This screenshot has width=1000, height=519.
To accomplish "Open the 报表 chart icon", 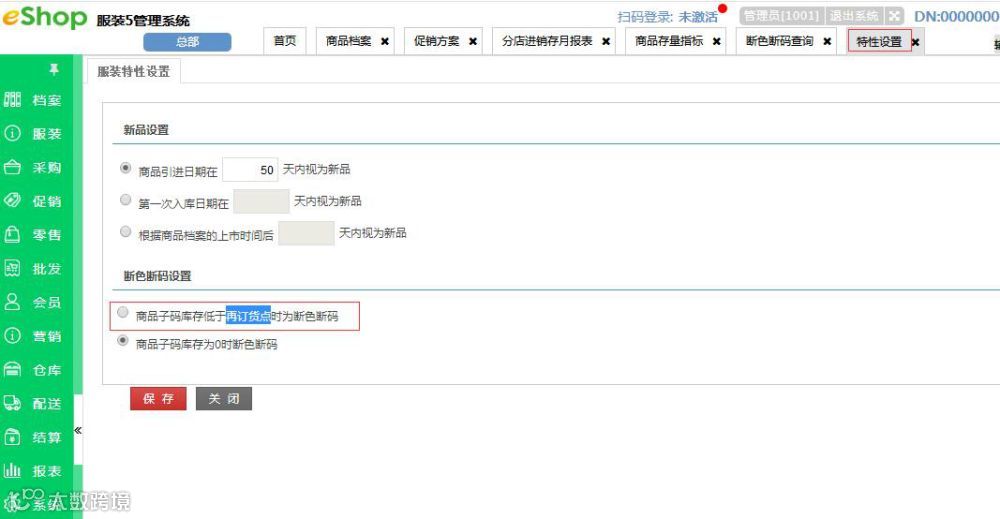I will 12,471.
